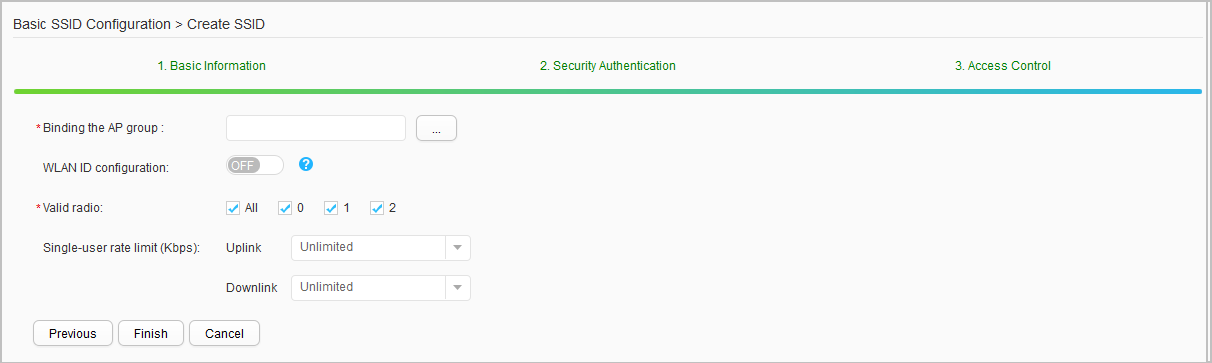
Task: Focus the Binding the AP group field
Action: 316,128
